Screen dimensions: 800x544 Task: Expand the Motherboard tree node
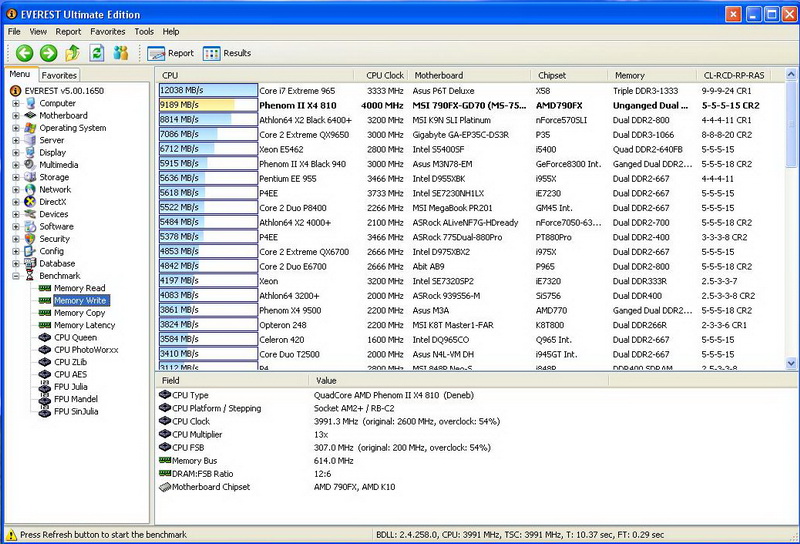(16, 115)
